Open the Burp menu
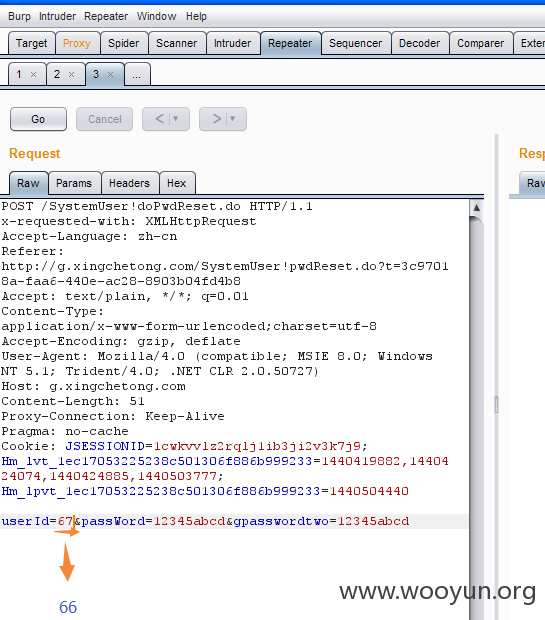This screenshot has width=545, height=620. (x=19, y=17)
